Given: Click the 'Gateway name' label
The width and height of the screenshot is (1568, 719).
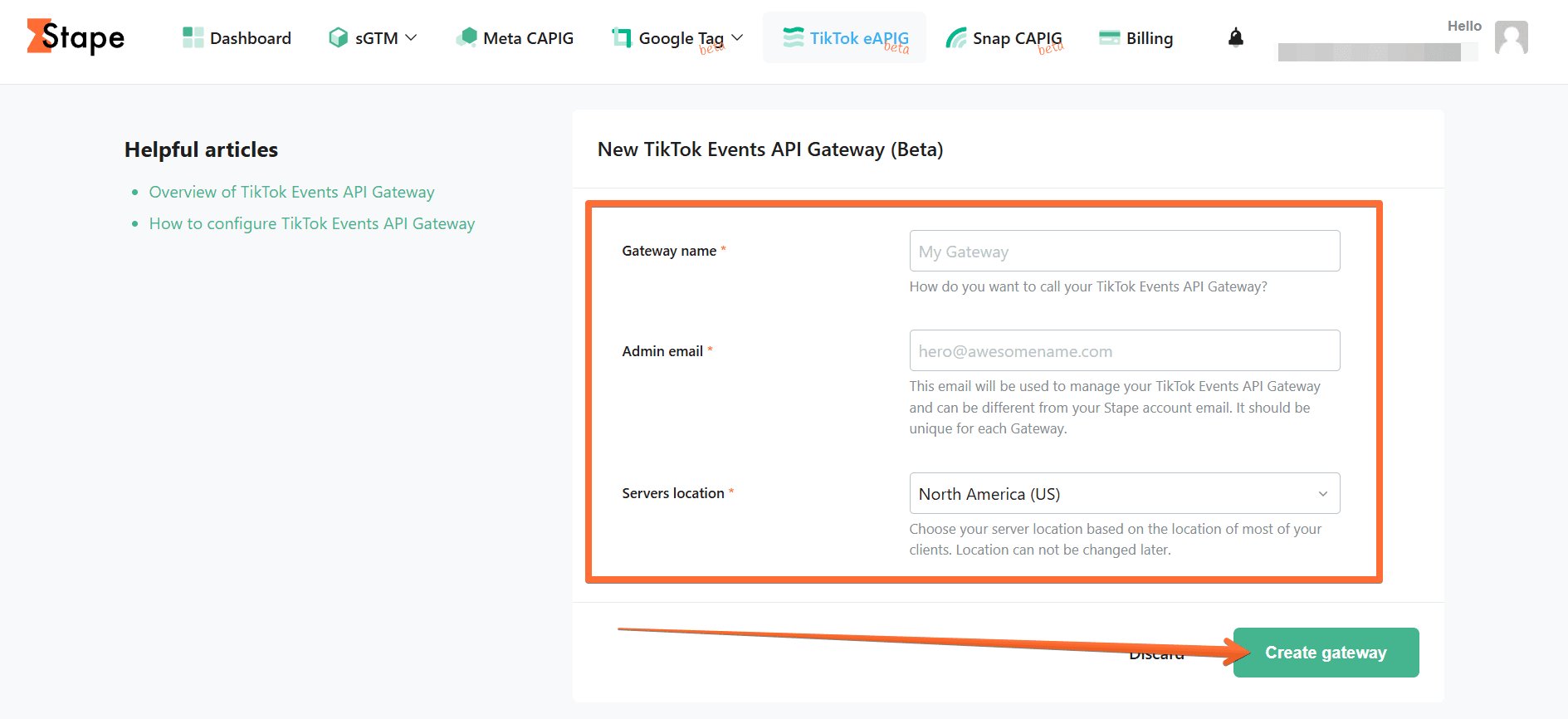Looking at the screenshot, I should [669, 251].
